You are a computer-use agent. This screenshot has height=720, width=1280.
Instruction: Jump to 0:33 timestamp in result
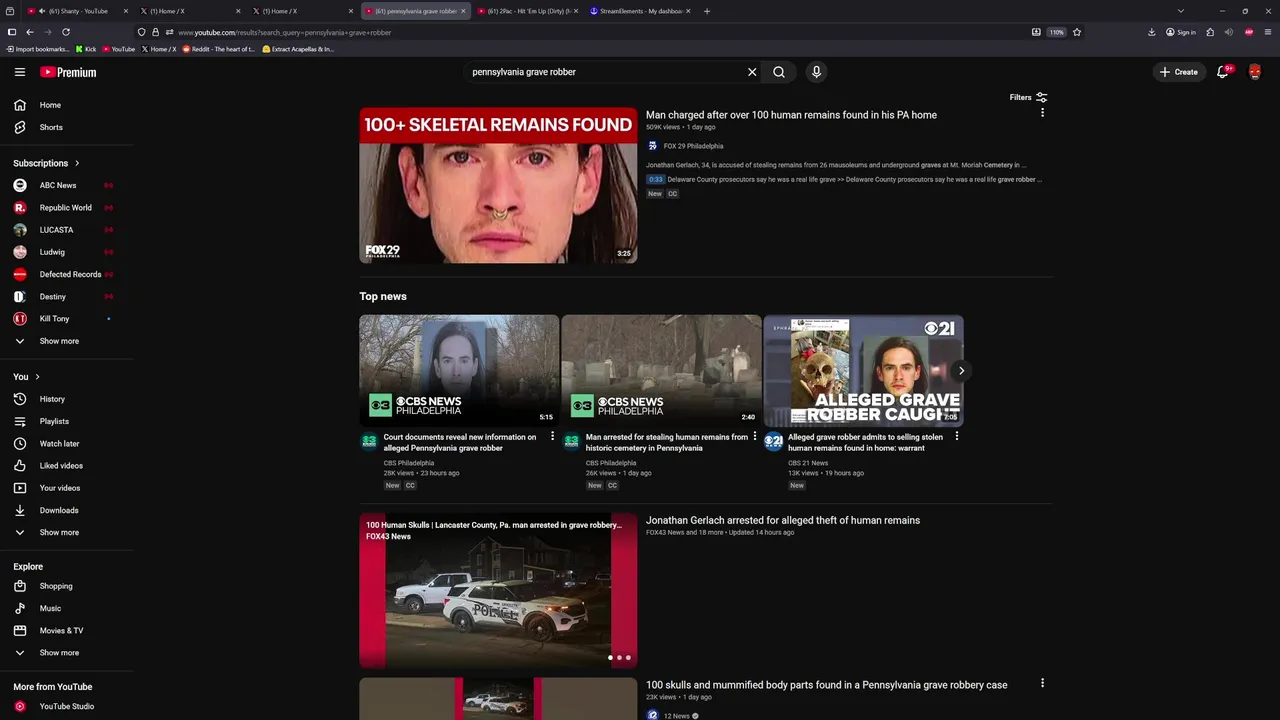point(655,179)
